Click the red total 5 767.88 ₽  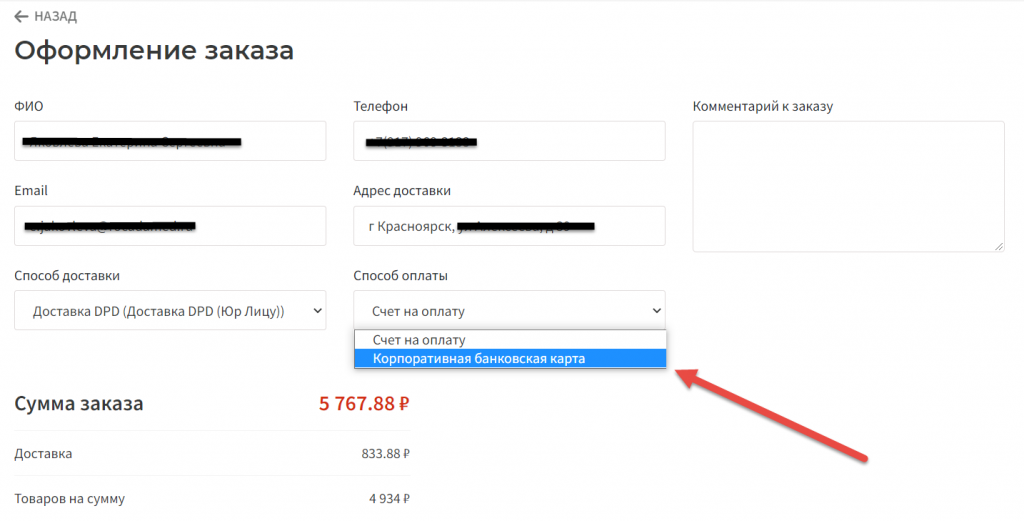pyautogui.click(x=365, y=404)
